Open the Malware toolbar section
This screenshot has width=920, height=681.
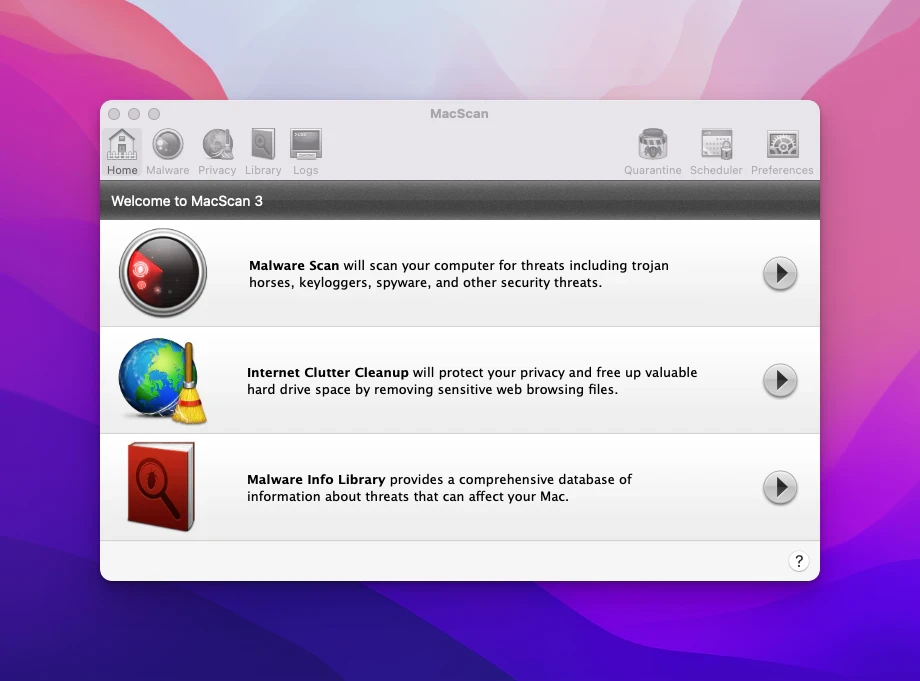(x=167, y=152)
